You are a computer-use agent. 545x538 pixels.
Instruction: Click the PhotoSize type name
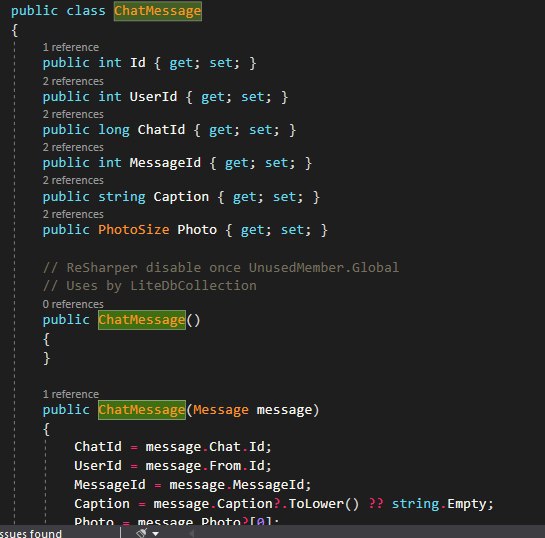(x=133, y=230)
